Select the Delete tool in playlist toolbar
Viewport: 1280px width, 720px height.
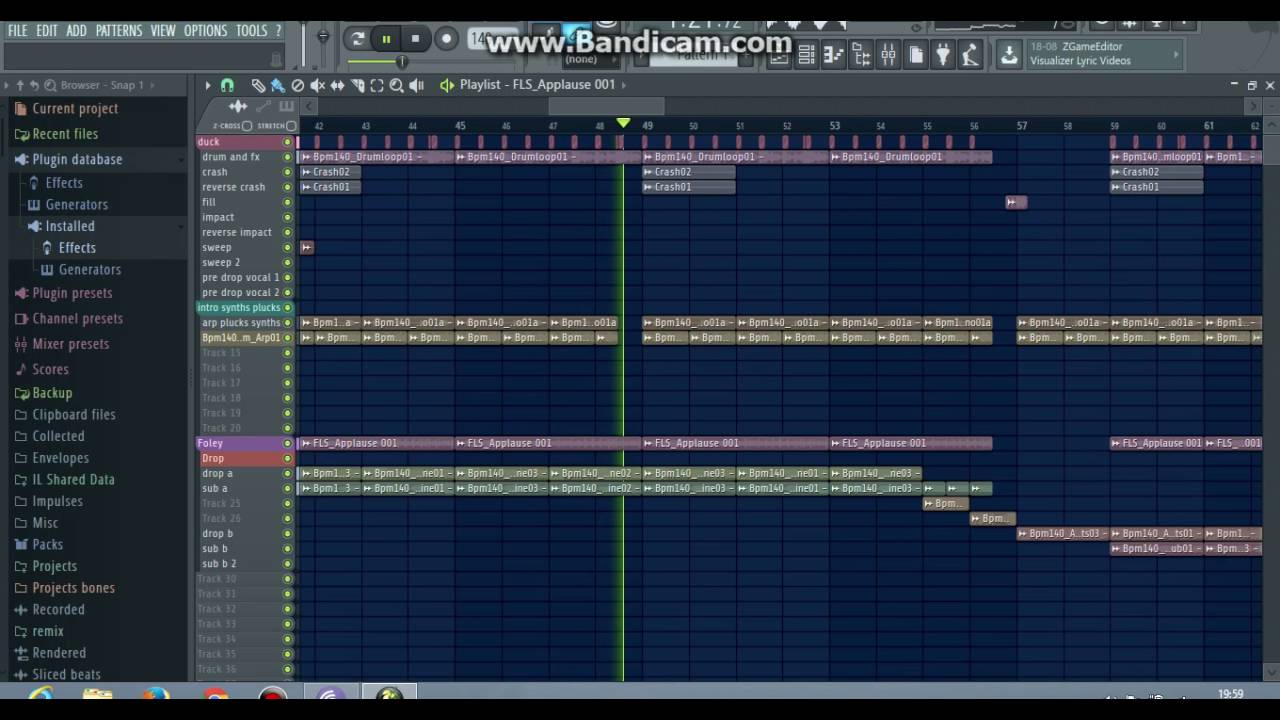point(298,85)
